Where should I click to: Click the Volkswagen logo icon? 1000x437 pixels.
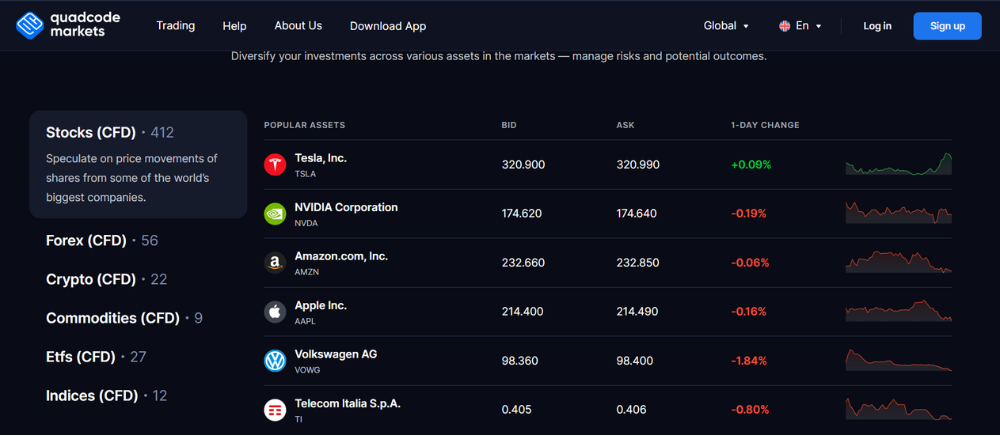[x=274, y=361]
